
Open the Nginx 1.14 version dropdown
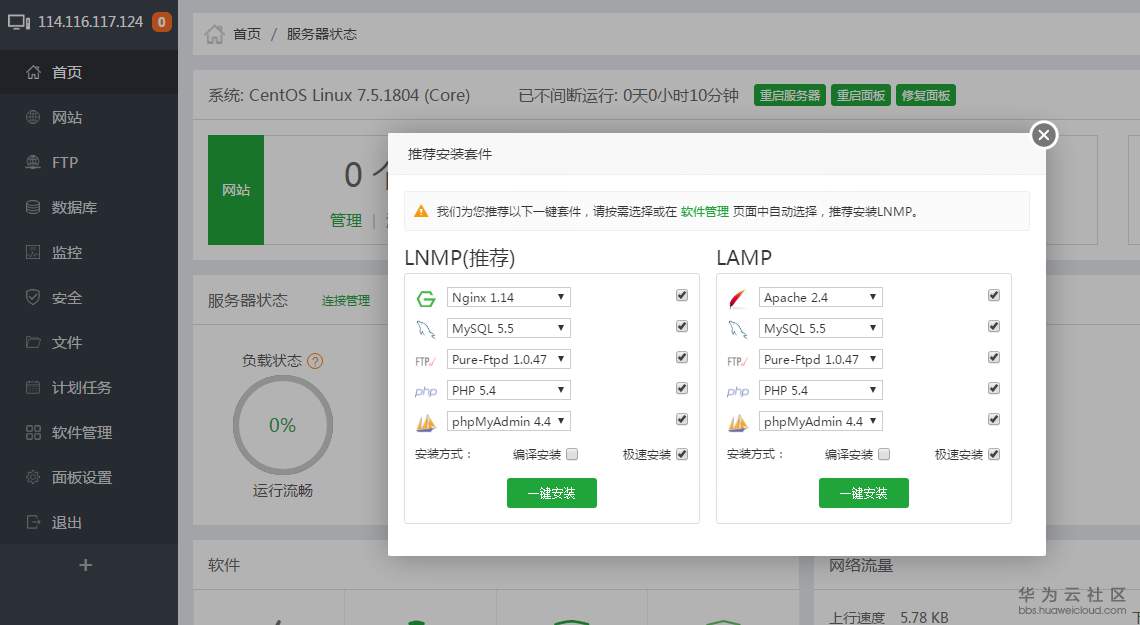pos(508,297)
